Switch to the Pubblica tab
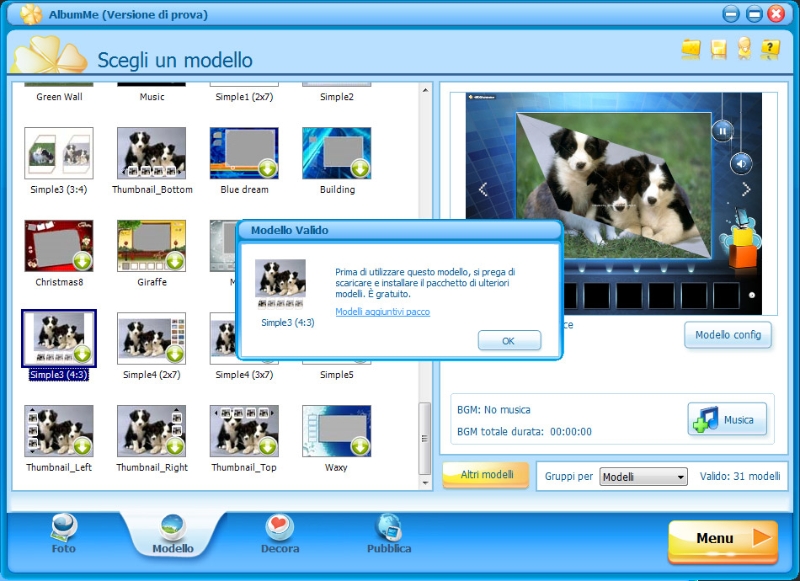 tap(389, 534)
